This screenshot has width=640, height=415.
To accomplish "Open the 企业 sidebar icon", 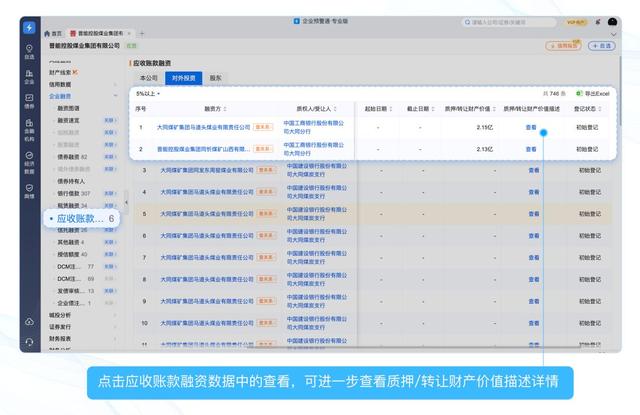I will [x=29, y=77].
